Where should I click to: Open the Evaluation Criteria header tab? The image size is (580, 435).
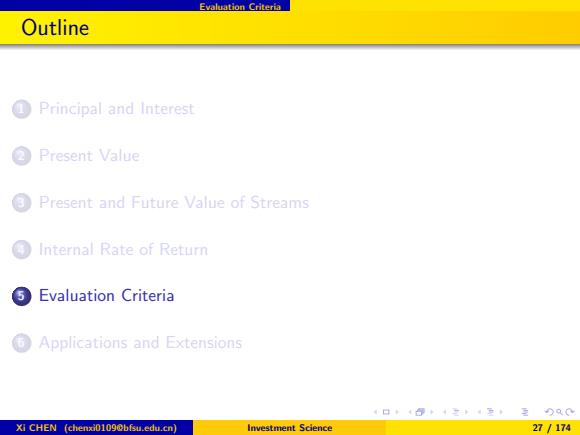240,7
